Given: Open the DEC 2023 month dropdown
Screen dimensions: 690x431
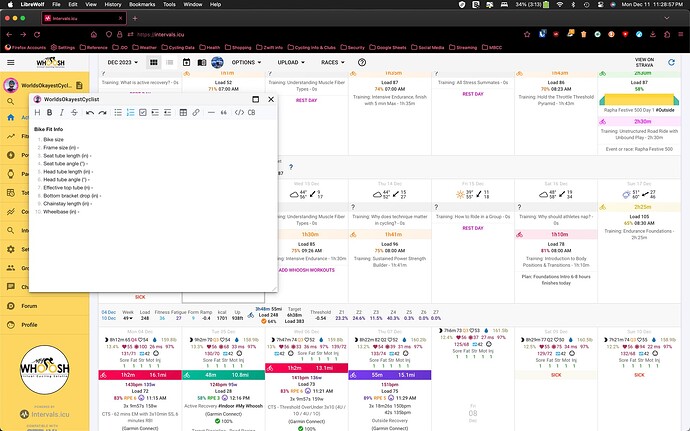Looking at the screenshot, I should 123,63.
